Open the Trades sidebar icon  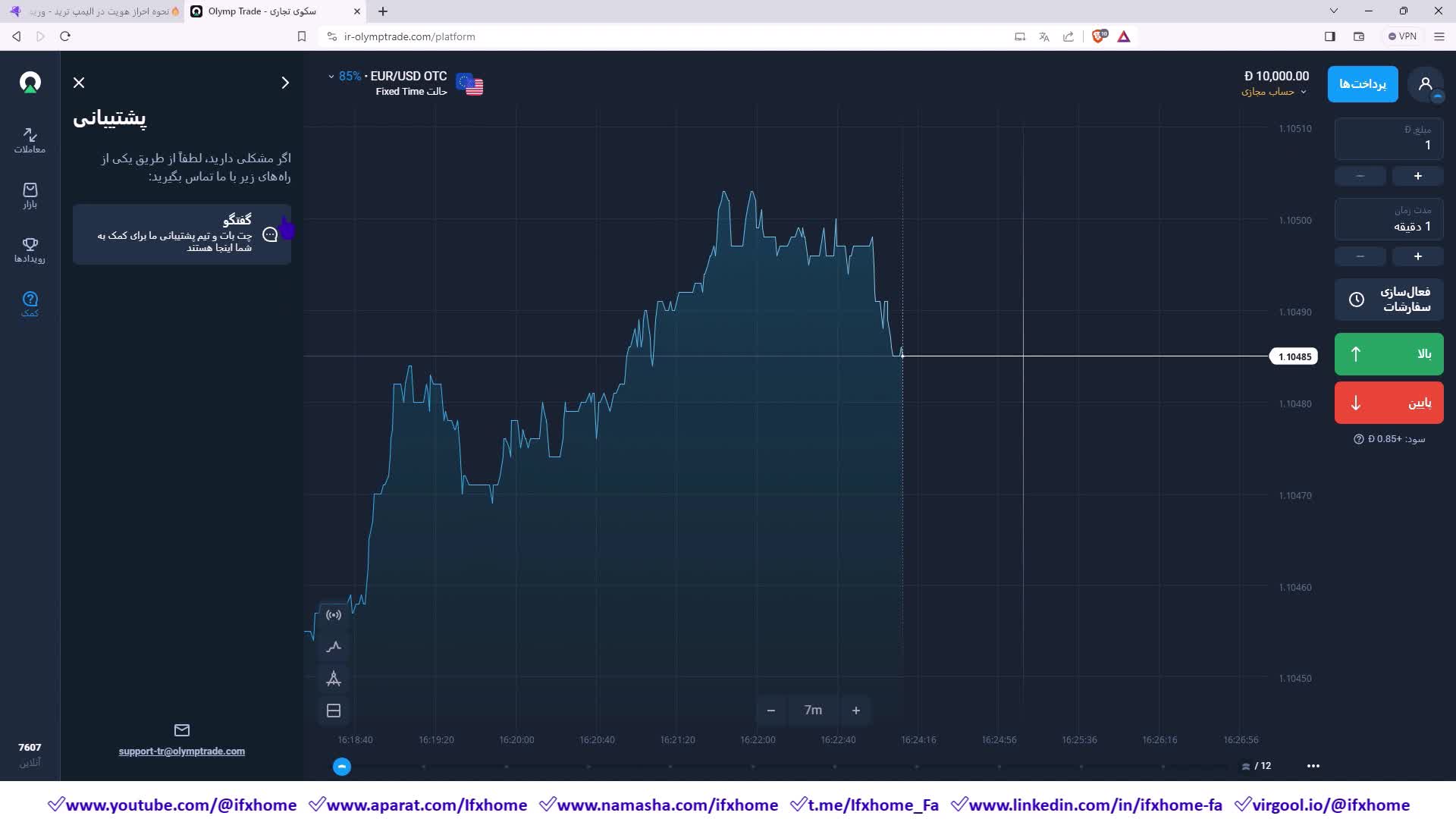[30, 140]
